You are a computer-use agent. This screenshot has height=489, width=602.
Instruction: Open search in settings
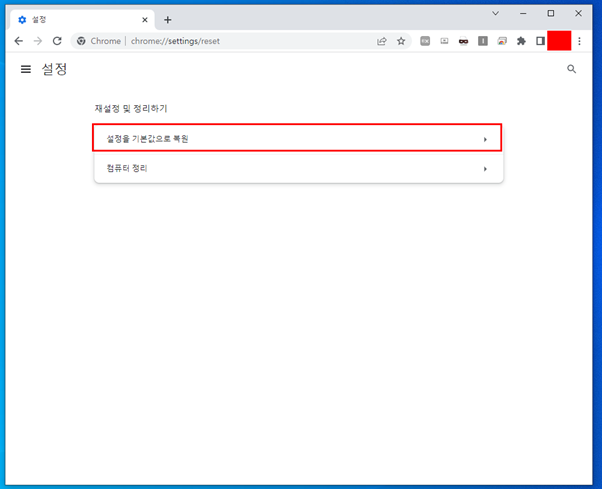(571, 69)
